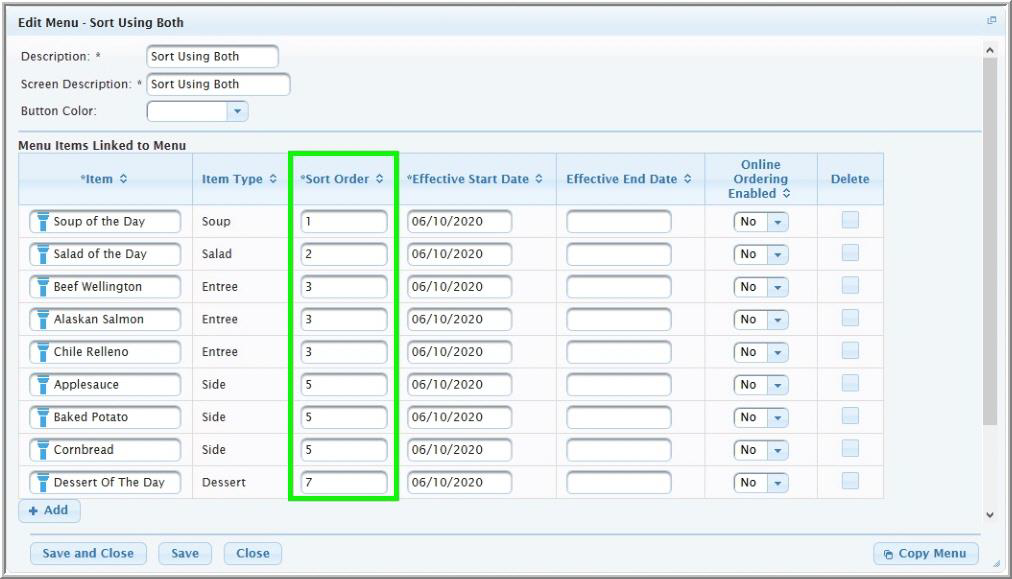Image resolution: width=1012 pixels, height=579 pixels.
Task: Click the Description text field
Action: [x=212, y=57]
